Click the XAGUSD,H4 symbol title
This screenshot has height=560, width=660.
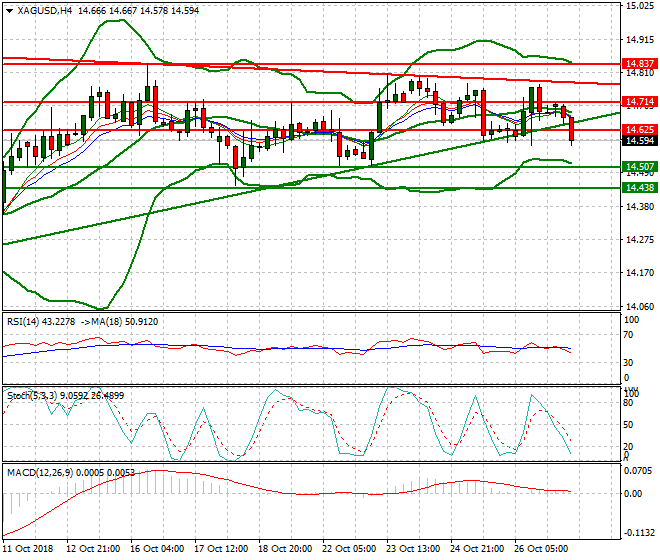pos(45,10)
